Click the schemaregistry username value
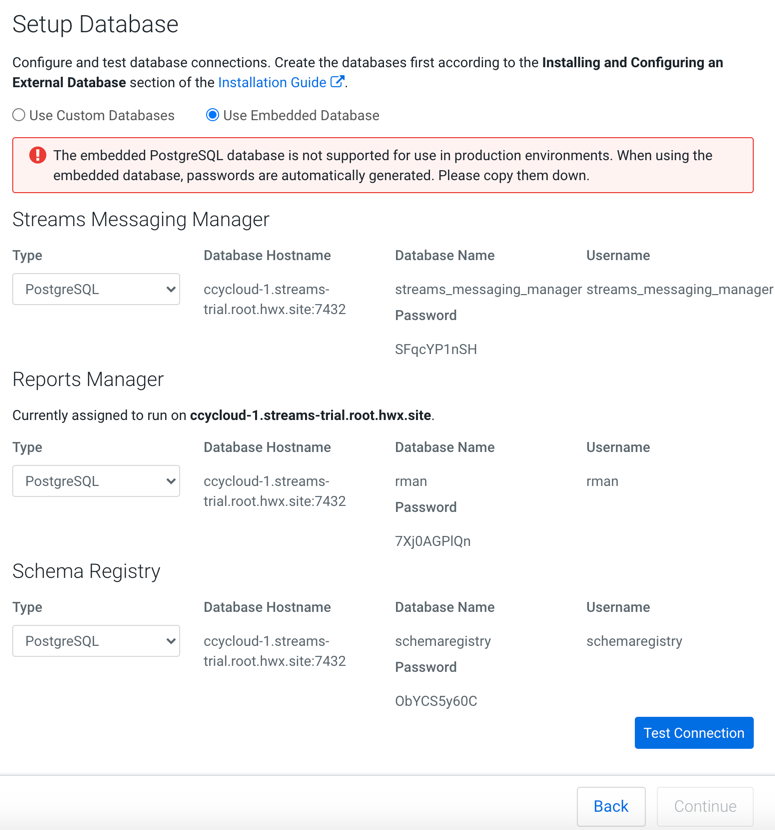This screenshot has height=830, width=775. click(x=634, y=641)
